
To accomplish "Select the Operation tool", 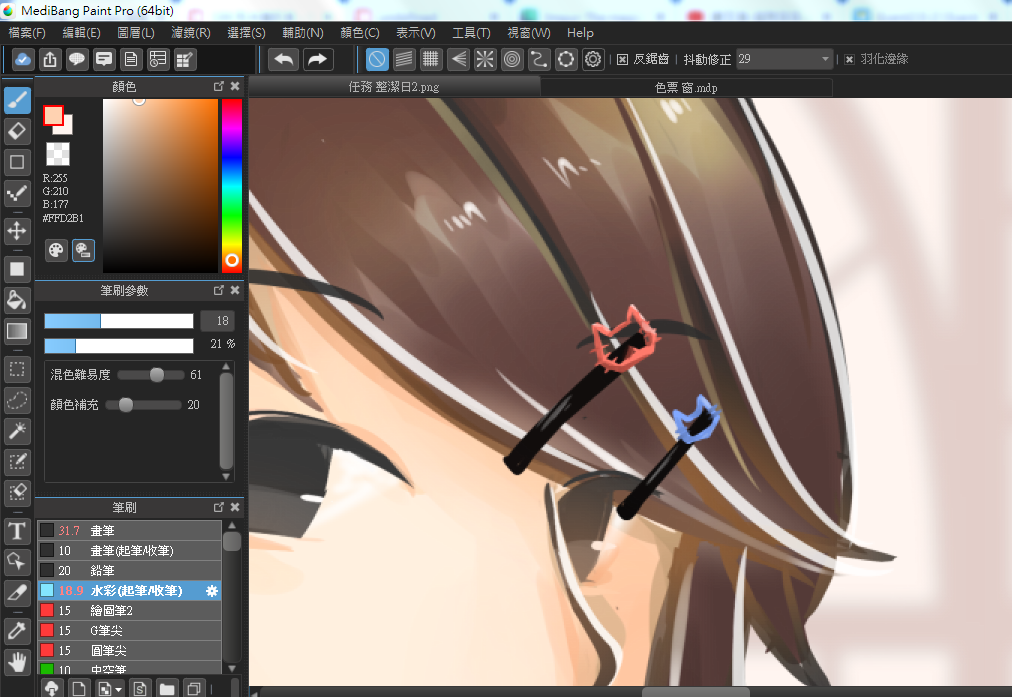I will pyautogui.click(x=17, y=561).
